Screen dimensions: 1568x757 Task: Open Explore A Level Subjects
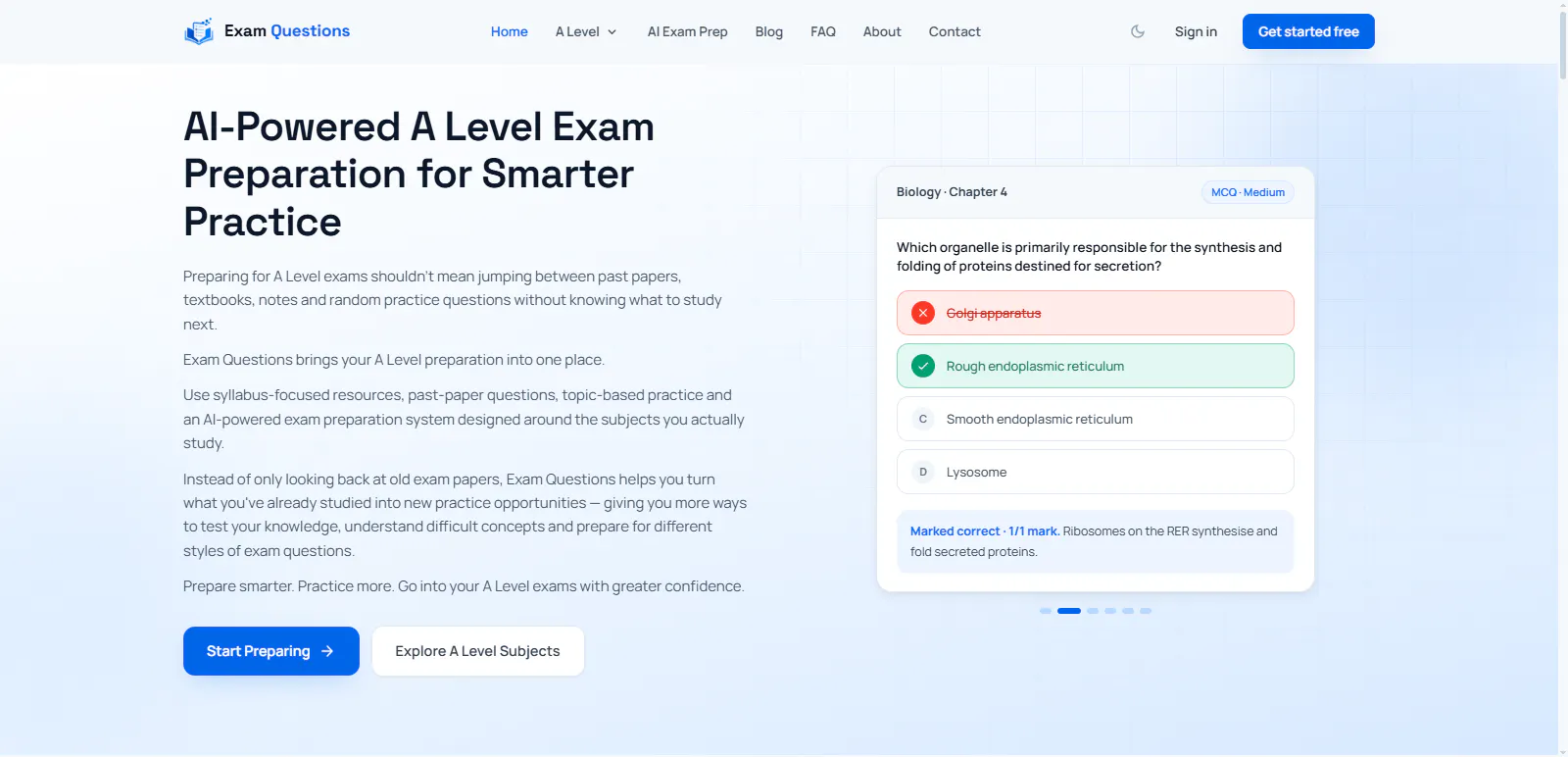(478, 651)
